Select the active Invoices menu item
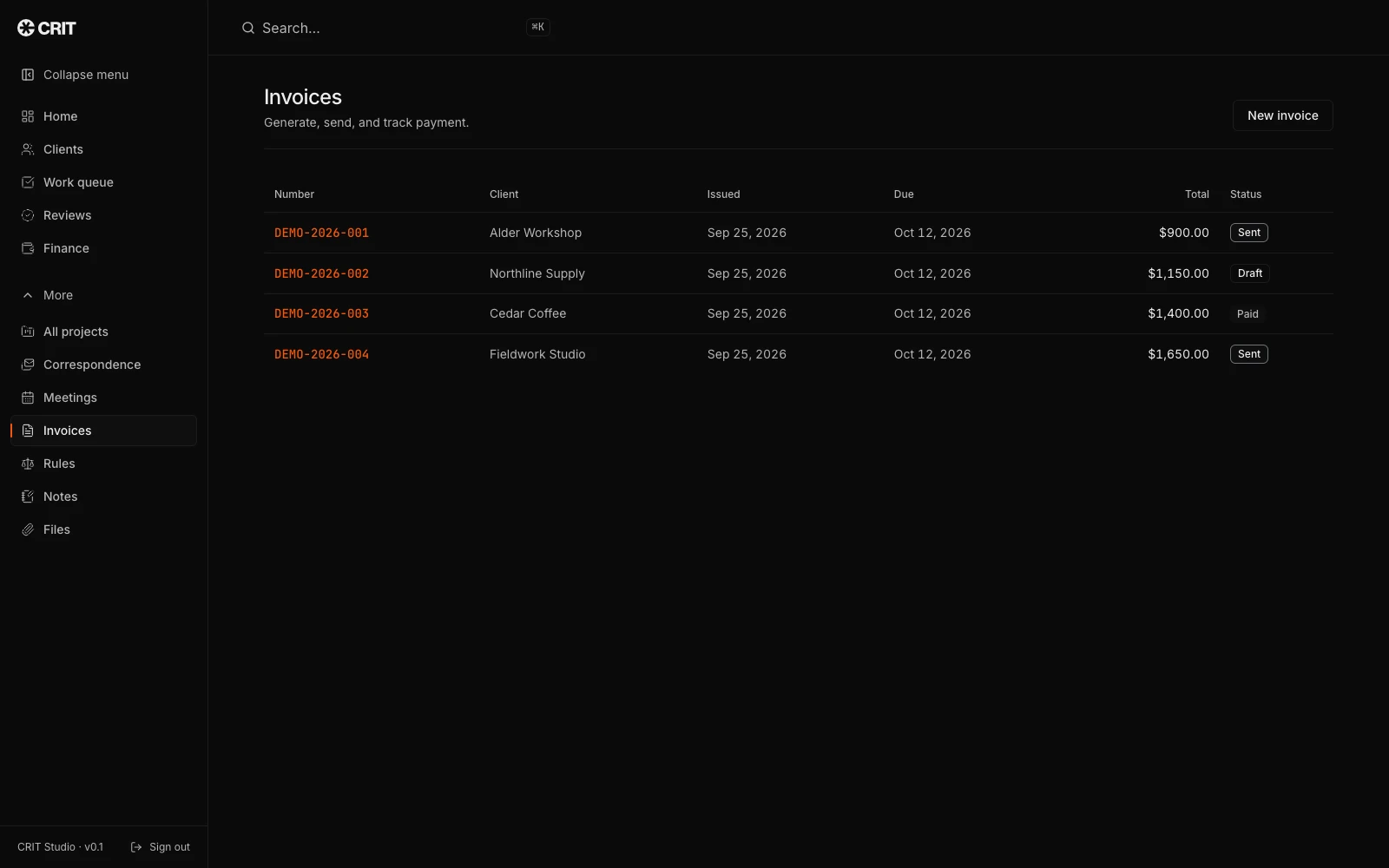Image resolution: width=1389 pixels, height=868 pixels. point(103,431)
